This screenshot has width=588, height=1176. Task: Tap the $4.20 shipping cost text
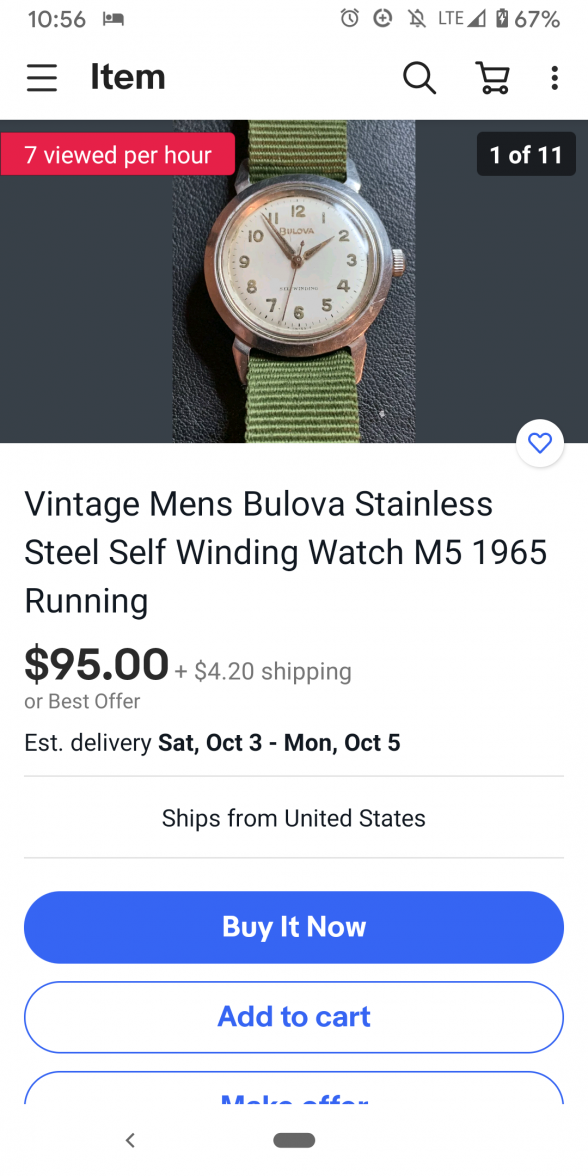pos(272,670)
